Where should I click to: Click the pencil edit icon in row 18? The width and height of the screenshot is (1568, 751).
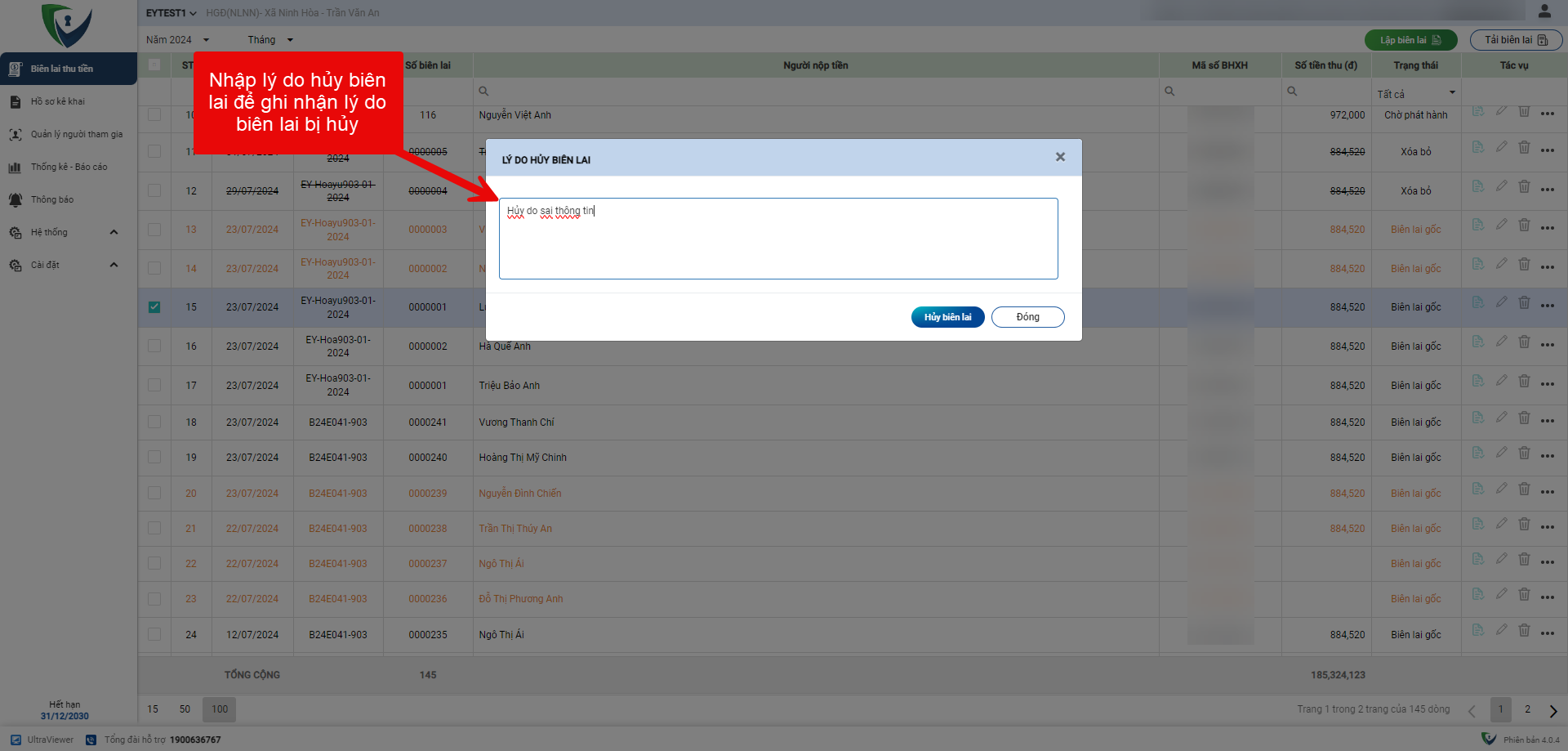pyautogui.click(x=1501, y=418)
